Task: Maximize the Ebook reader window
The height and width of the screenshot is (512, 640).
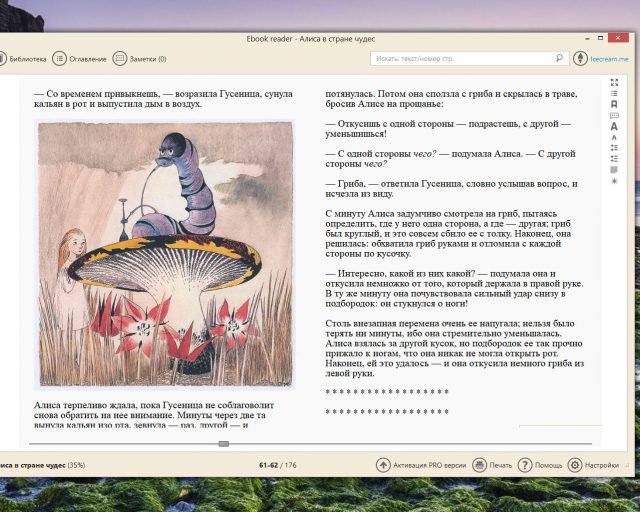Action: (x=600, y=38)
